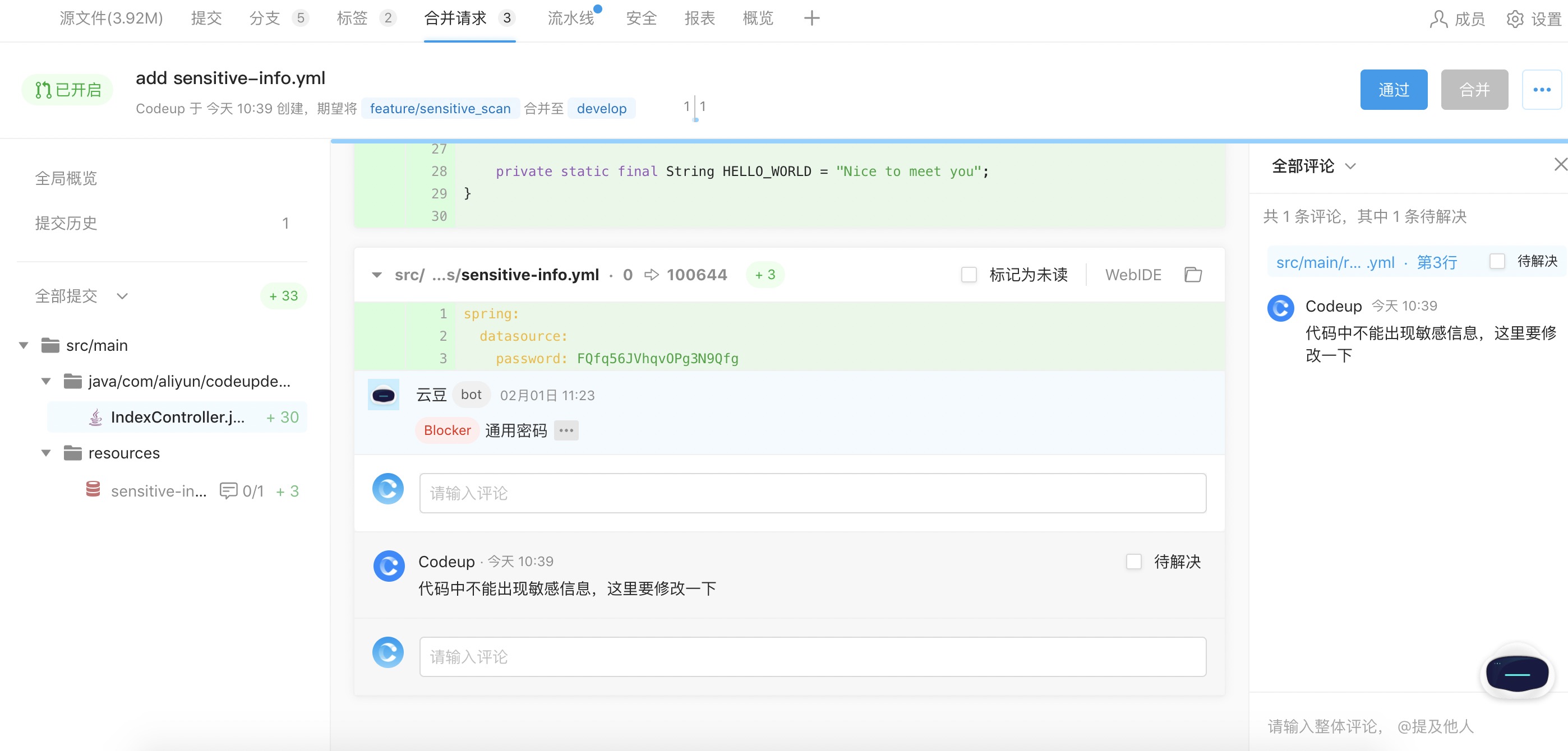The image size is (1568, 751).
Task: Open 成员 members page
Action: [x=1457, y=20]
